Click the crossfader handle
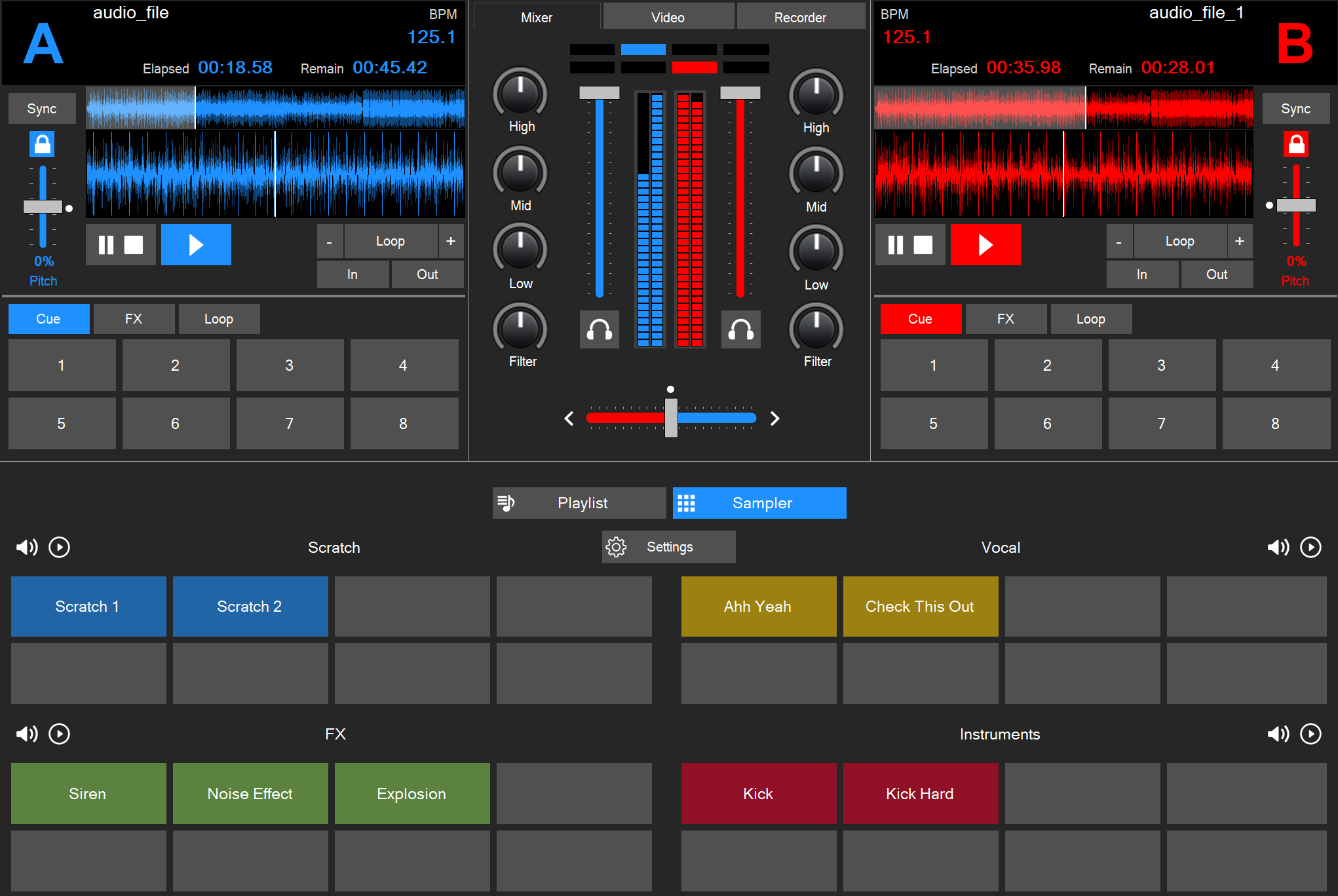 [671, 417]
